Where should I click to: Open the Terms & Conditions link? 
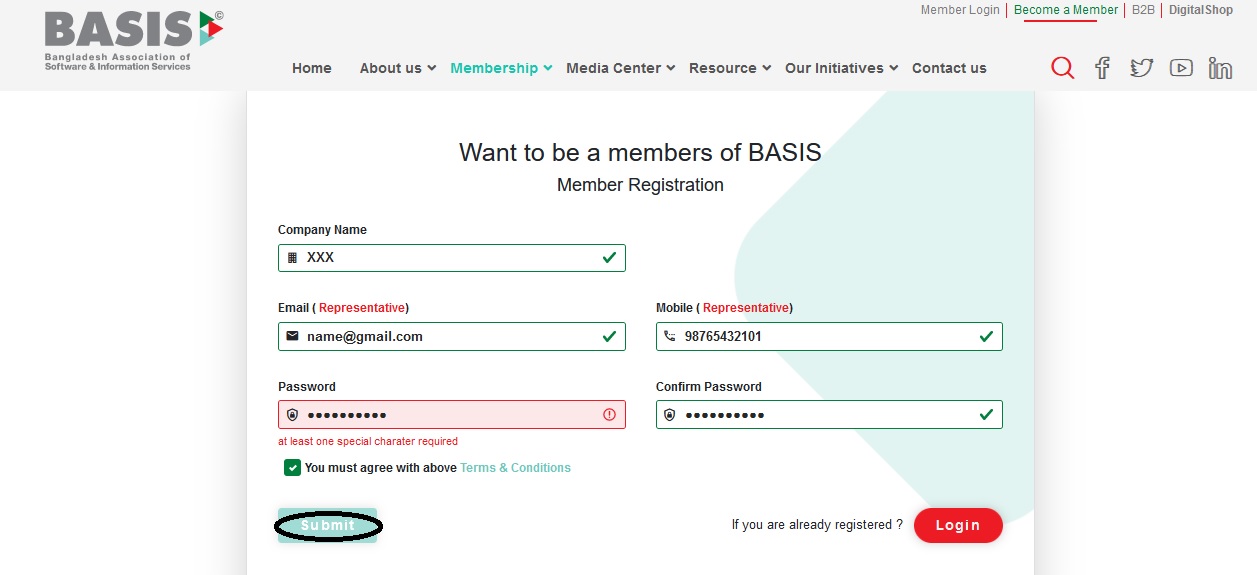point(515,468)
